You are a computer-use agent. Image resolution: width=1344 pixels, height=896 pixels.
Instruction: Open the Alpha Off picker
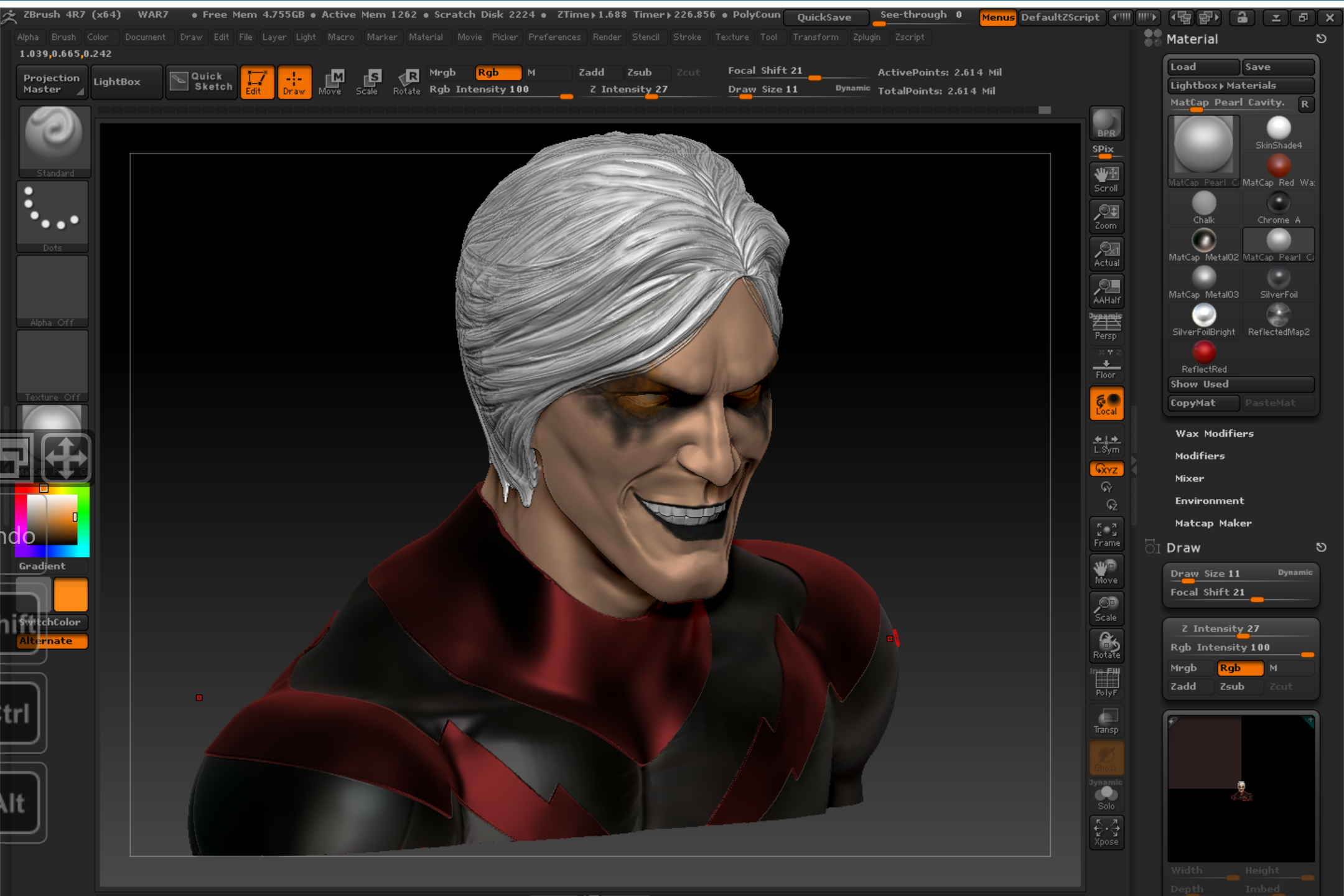point(52,291)
